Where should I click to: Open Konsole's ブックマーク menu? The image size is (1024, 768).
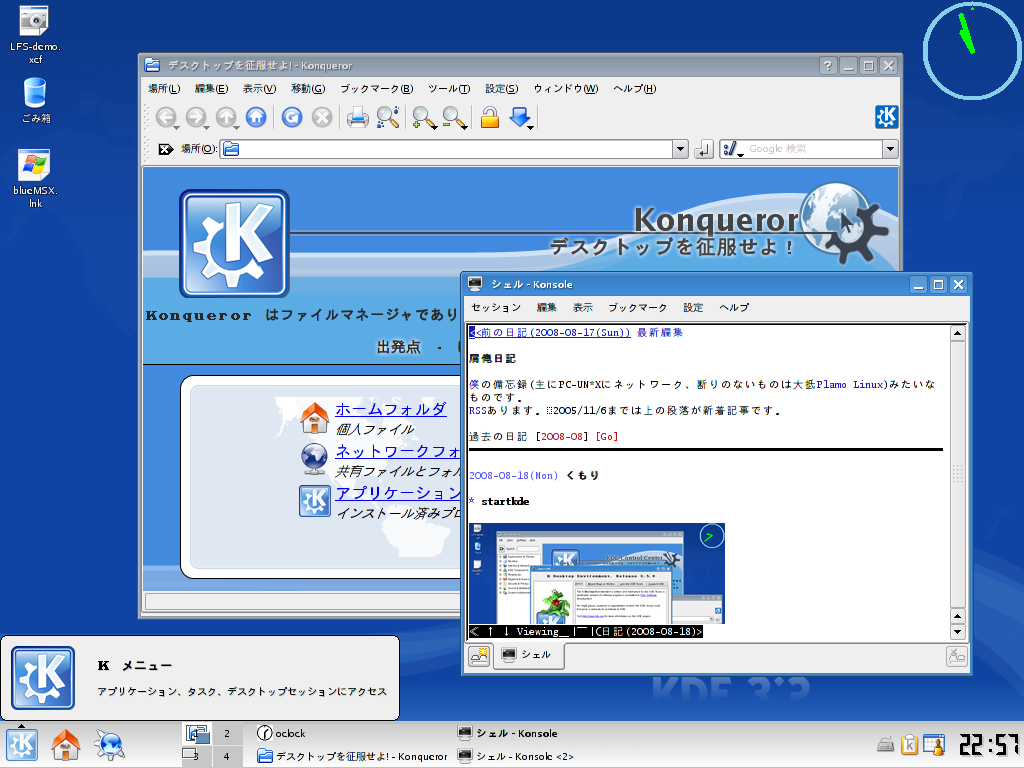[x=637, y=308]
